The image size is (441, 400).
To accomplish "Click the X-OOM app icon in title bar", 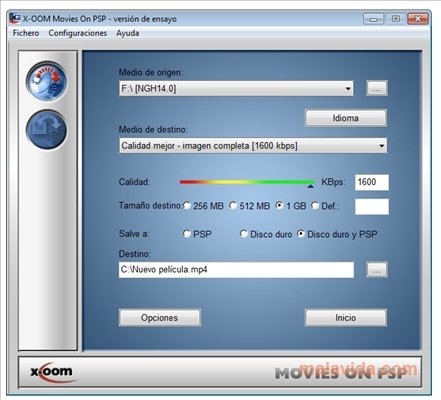I will point(15,19).
